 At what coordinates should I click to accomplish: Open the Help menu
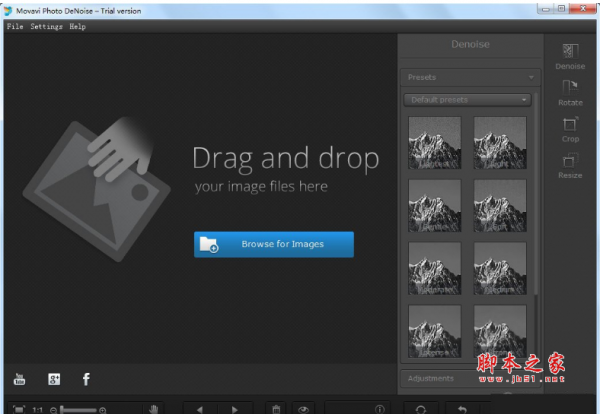click(77, 26)
